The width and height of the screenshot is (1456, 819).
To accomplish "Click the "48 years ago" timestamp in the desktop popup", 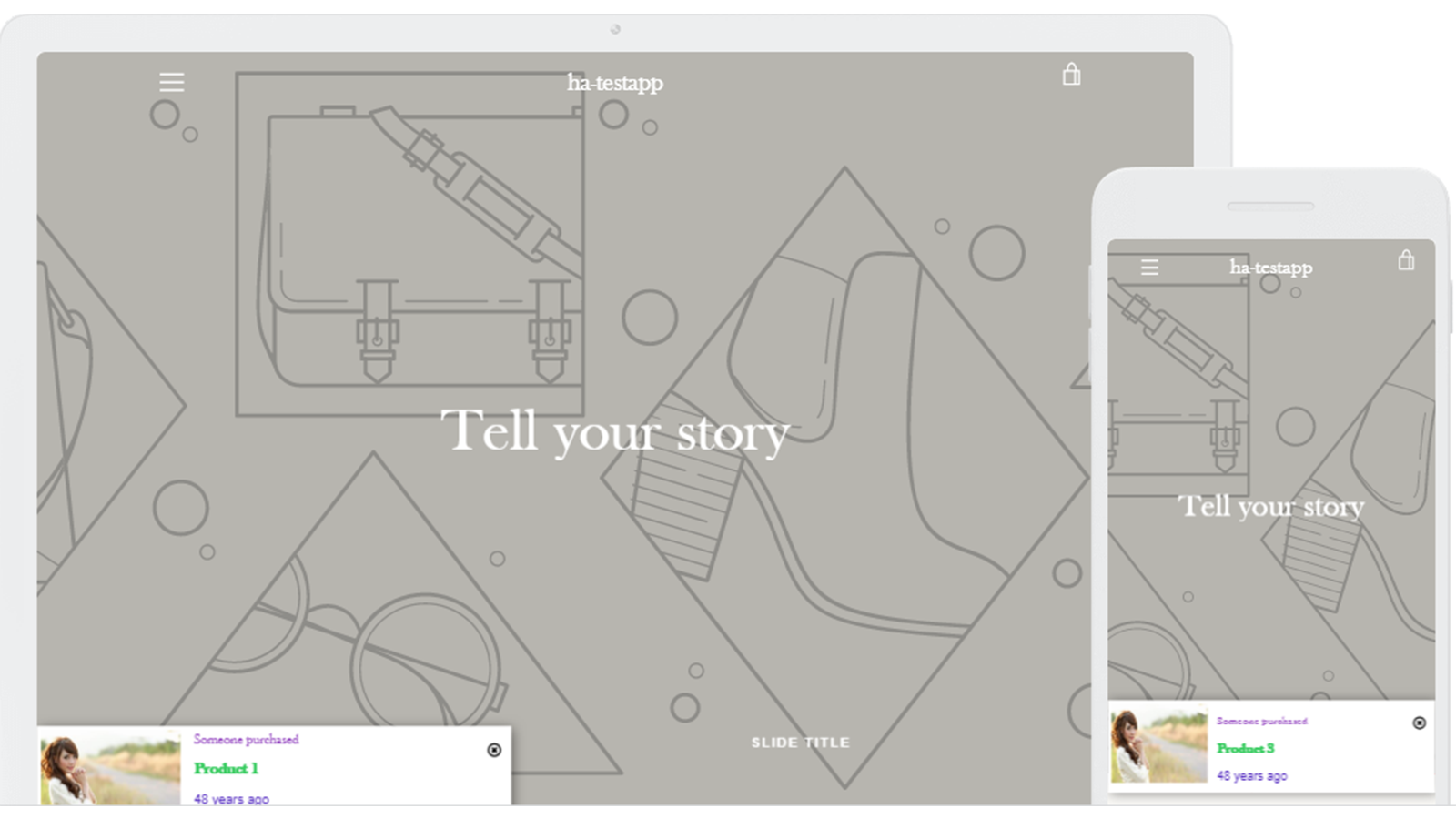I will [x=231, y=799].
